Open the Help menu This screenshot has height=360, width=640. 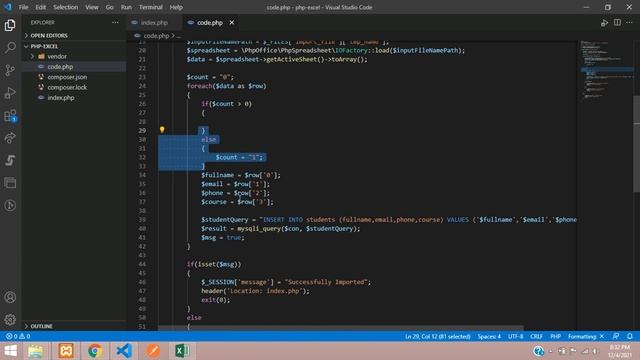176,7
